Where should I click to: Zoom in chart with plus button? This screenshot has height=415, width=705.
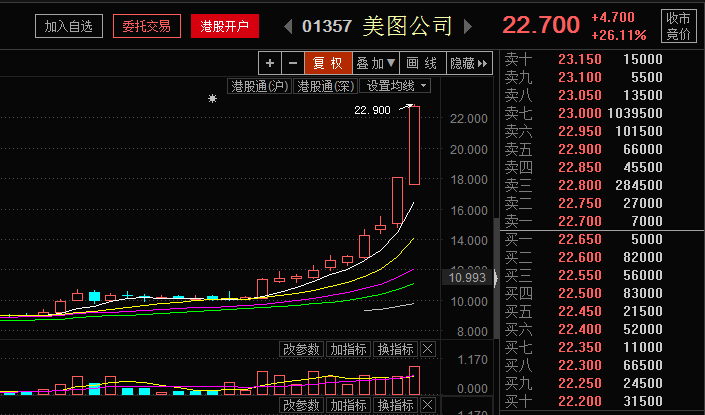pos(270,63)
